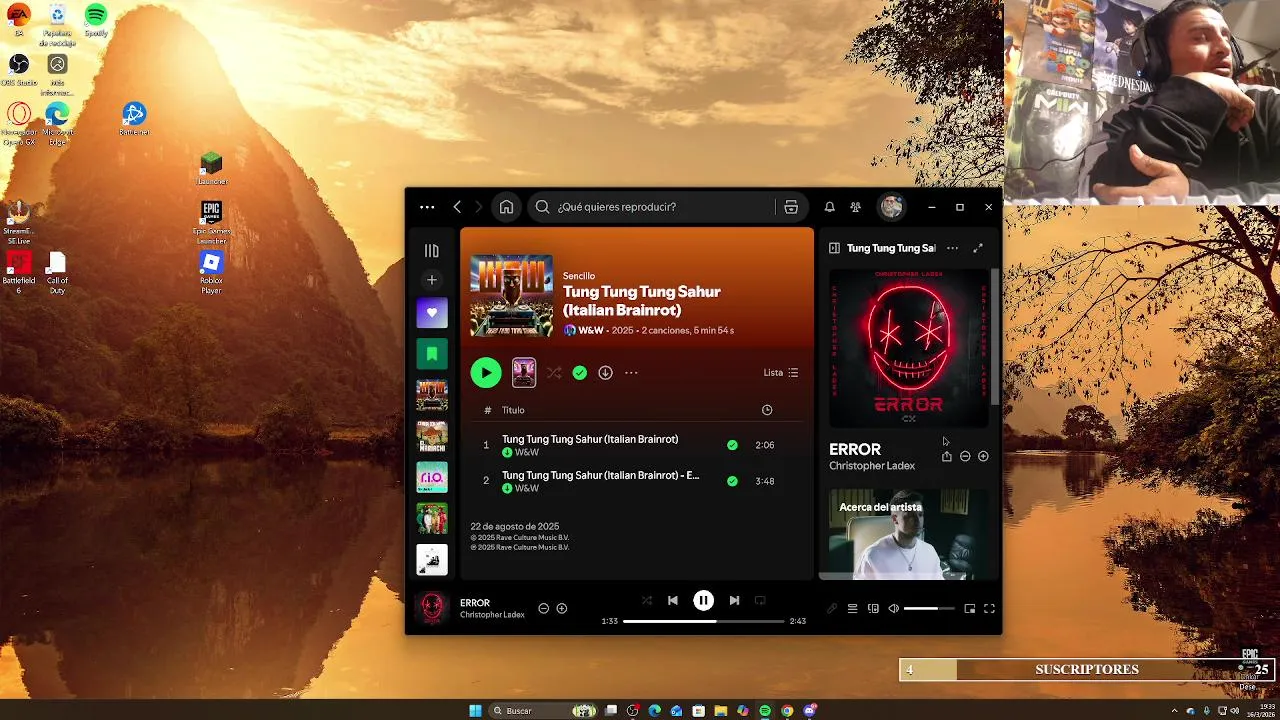Click the ERROR cover in the bottom player bar
Image resolution: width=1280 pixels, height=720 pixels.
(x=432, y=608)
